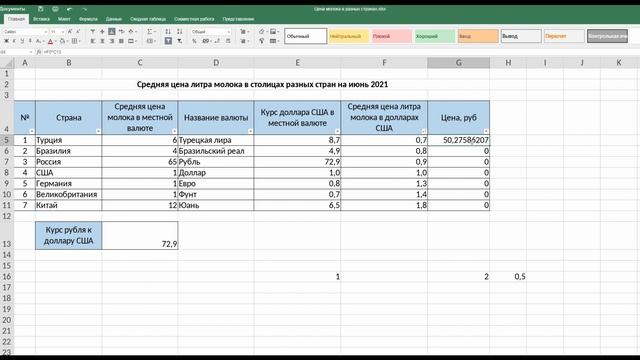Select column G header
The height and width of the screenshot is (360, 640).
click(458, 63)
